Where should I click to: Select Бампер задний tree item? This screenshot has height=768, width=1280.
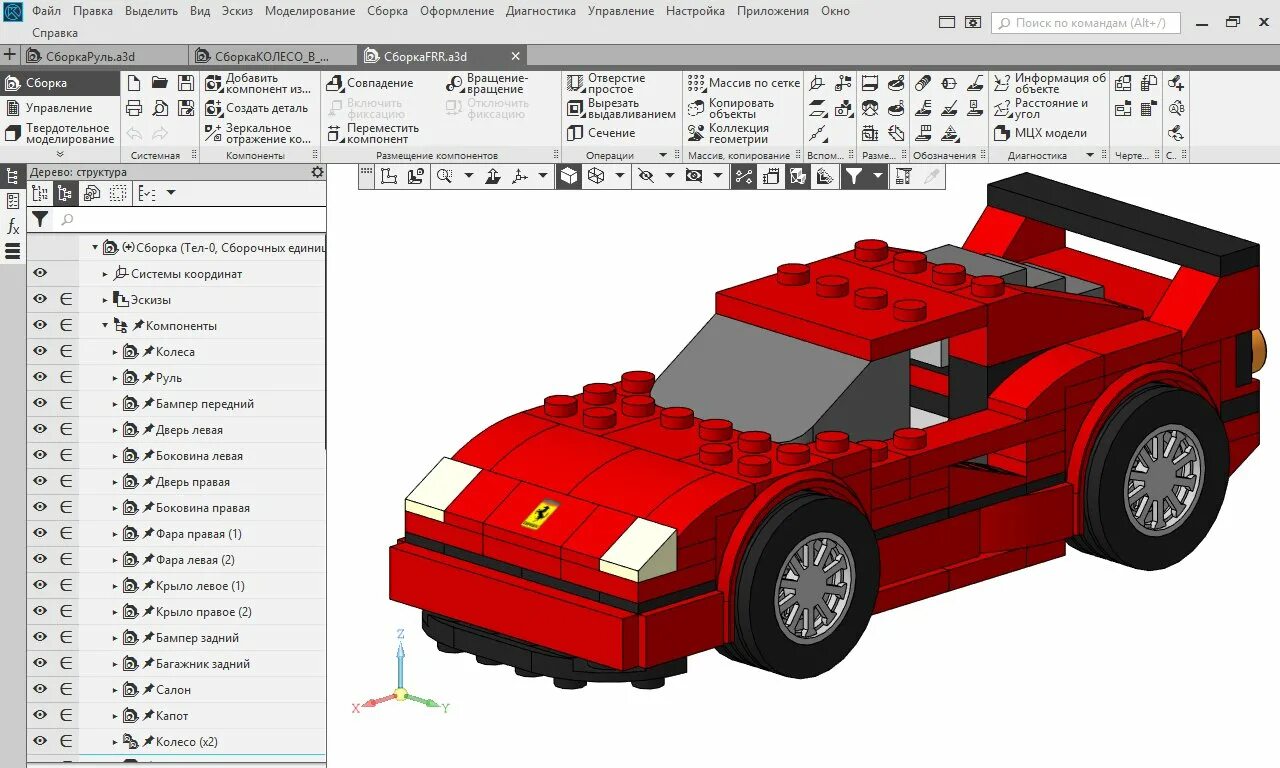pyautogui.click(x=197, y=638)
